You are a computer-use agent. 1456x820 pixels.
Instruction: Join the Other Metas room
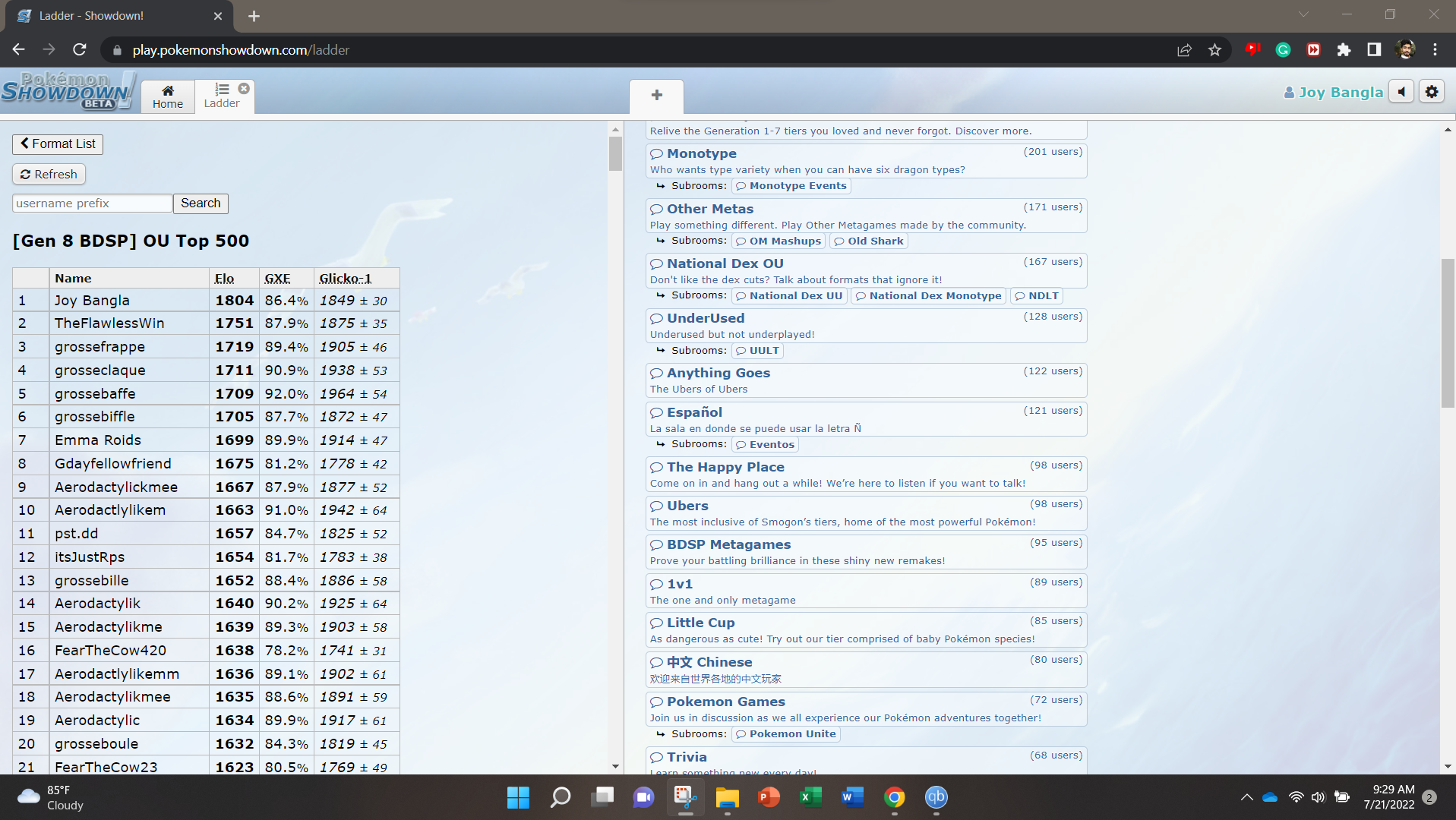[x=867, y=216]
